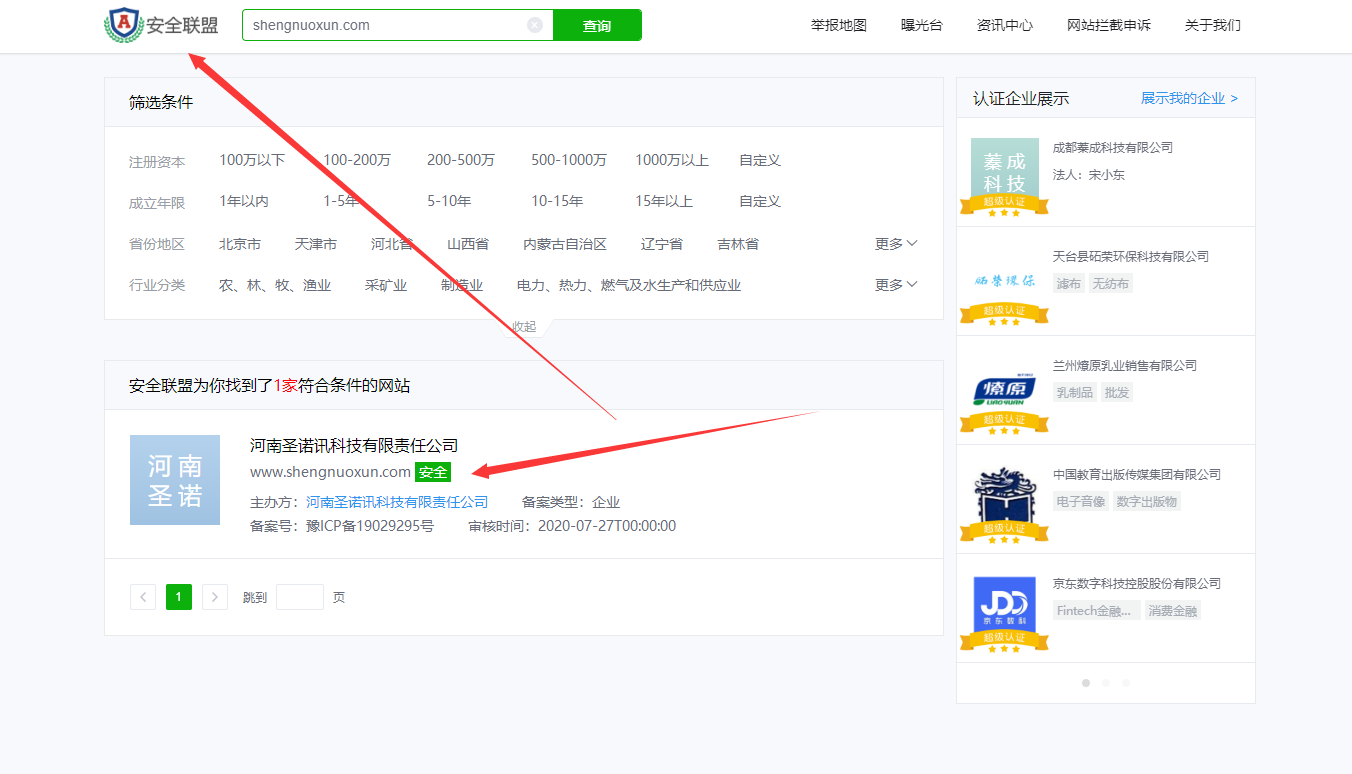1352x774 pixels.
Task: Select registered capital 200-500万
Action: click(x=461, y=160)
